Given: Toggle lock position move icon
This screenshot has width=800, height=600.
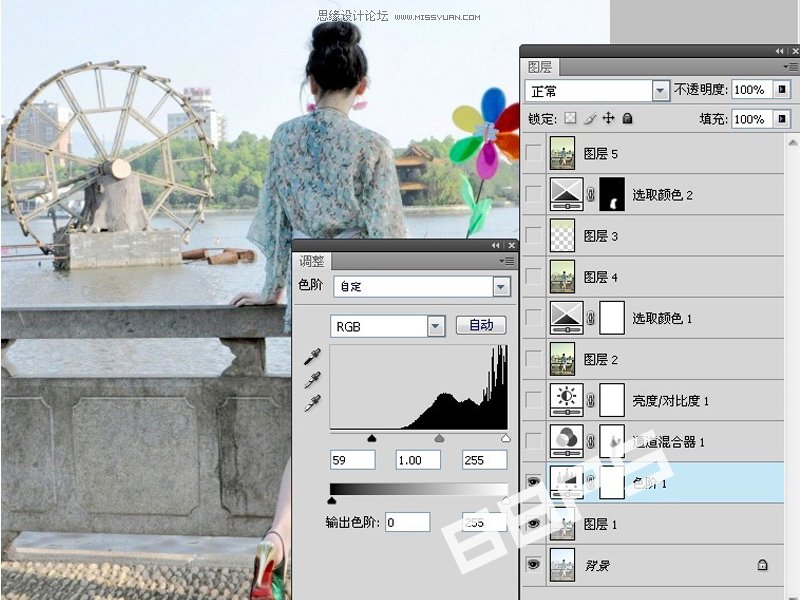Looking at the screenshot, I should tap(608, 118).
